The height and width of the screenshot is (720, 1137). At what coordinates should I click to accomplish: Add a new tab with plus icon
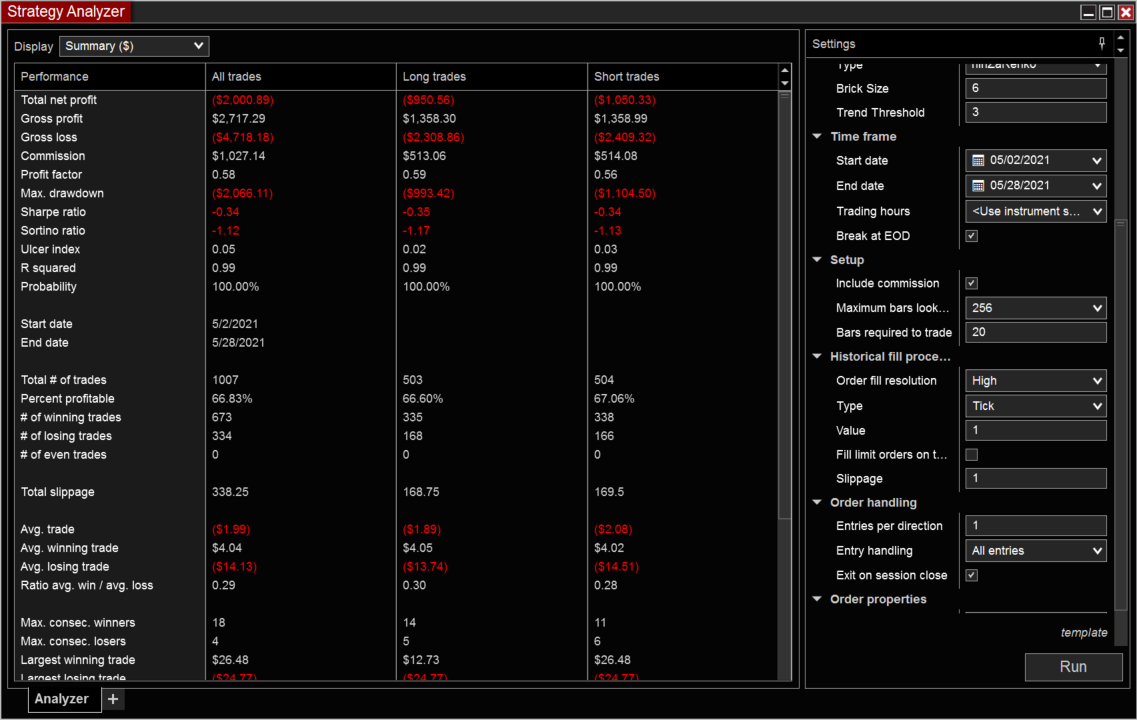point(113,699)
